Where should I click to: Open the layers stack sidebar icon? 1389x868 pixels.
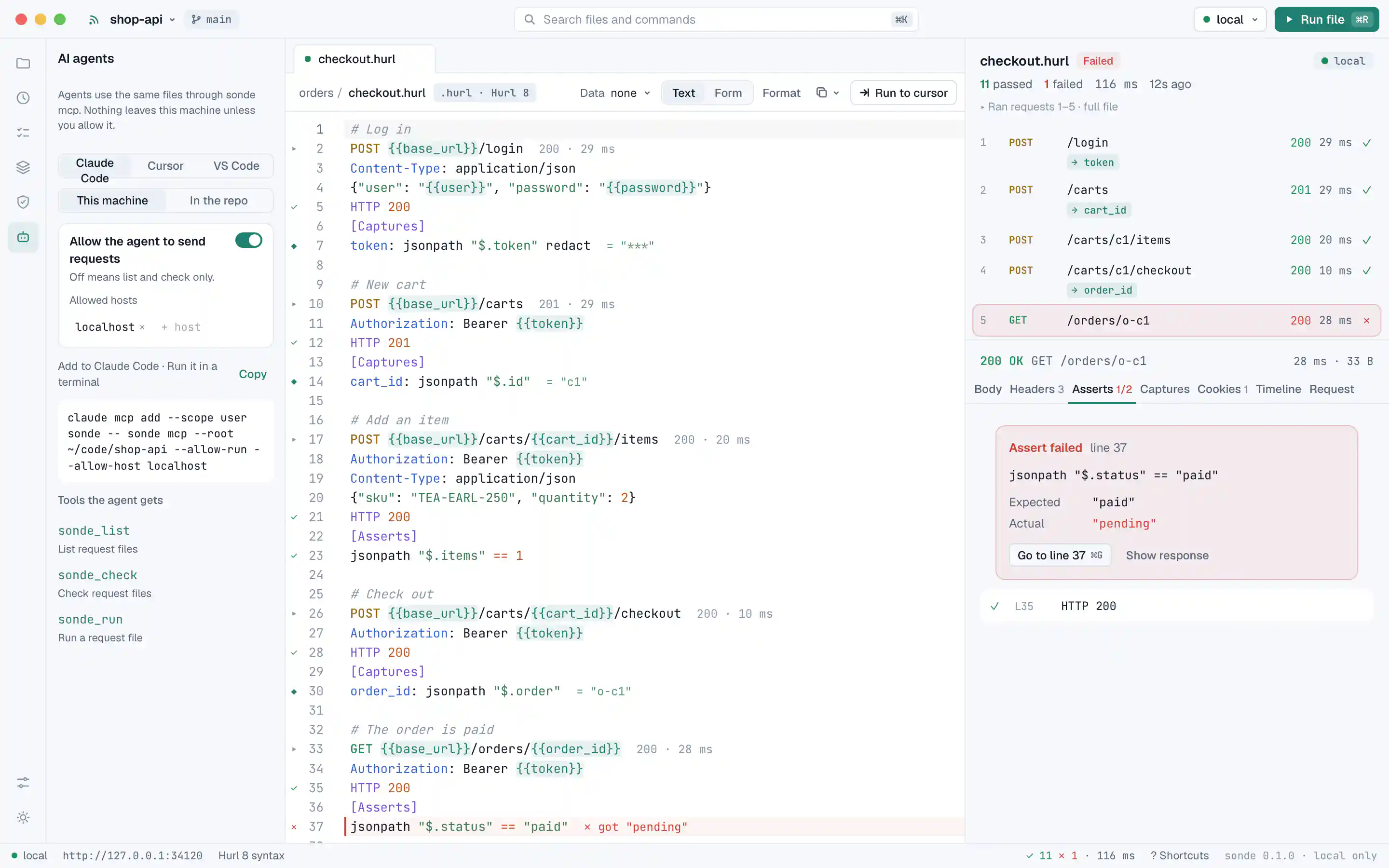[x=23, y=168]
